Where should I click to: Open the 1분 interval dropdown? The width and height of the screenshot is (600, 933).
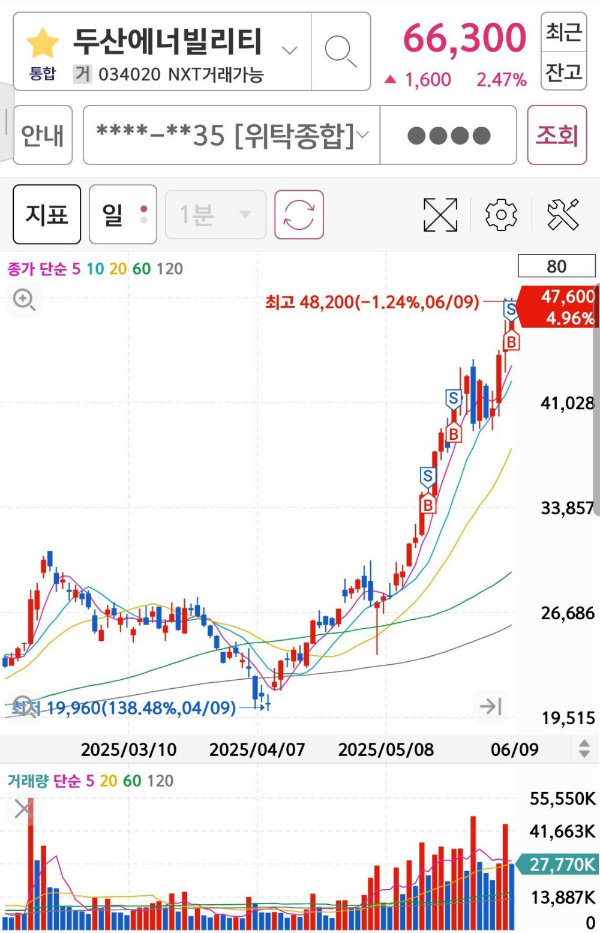[215, 214]
